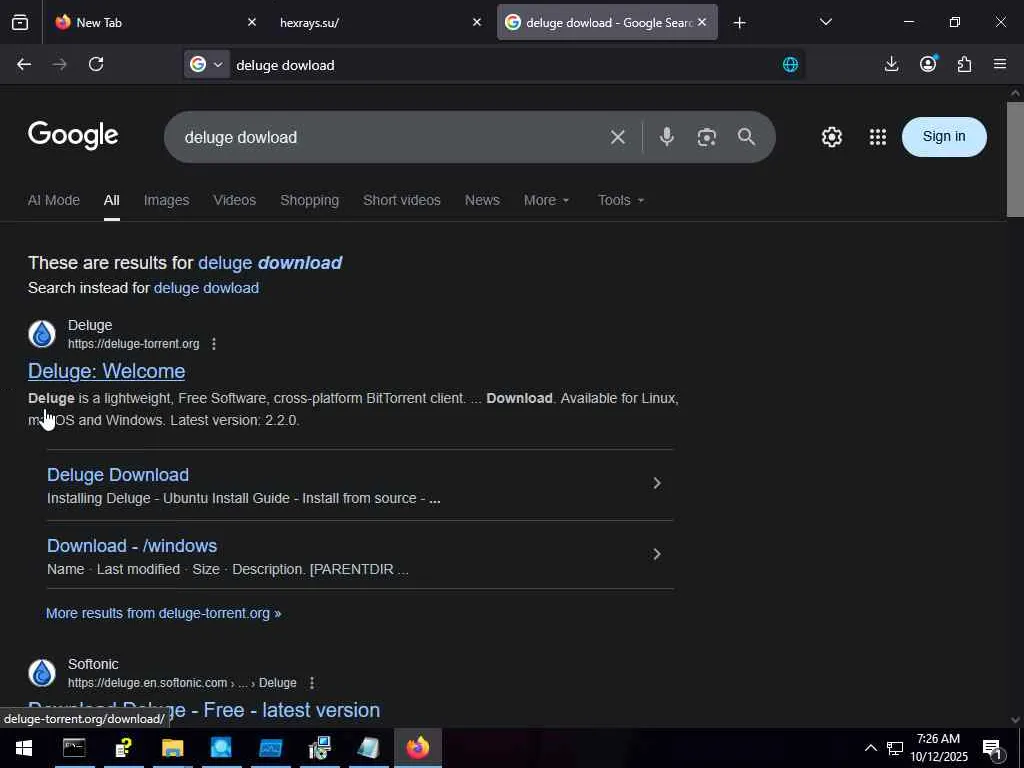
Task: Click the translate page globe icon
Action: tap(790, 65)
